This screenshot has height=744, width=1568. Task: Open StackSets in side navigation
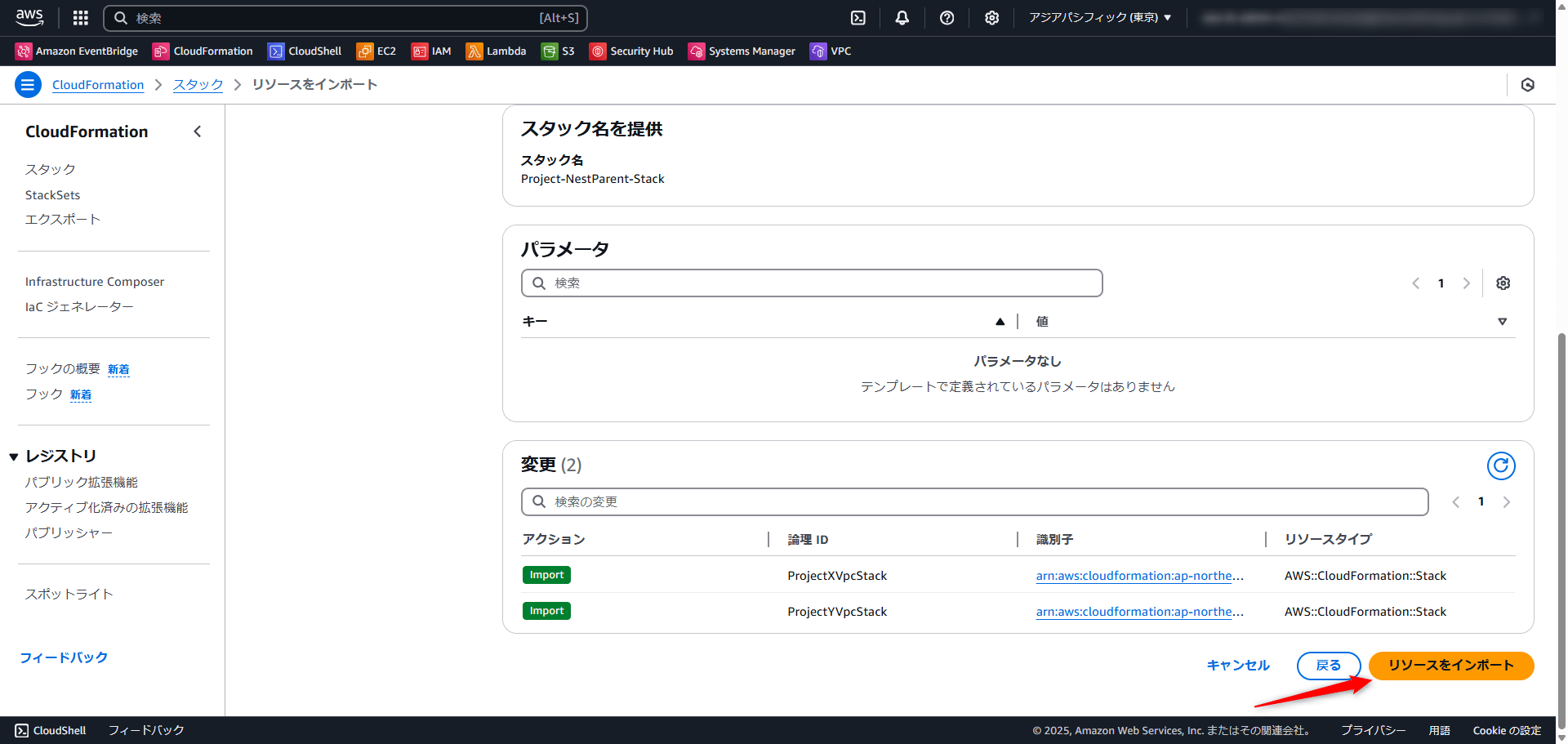pos(52,194)
